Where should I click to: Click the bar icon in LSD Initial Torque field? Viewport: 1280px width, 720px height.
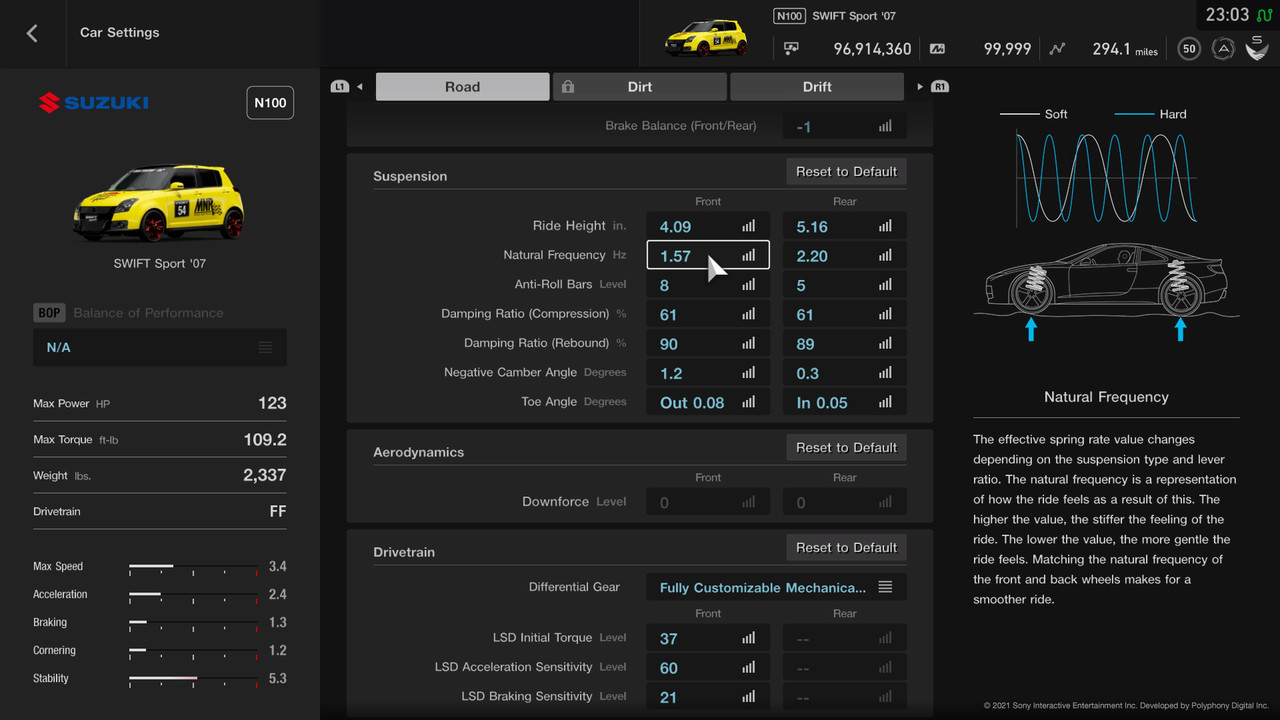[x=749, y=638]
